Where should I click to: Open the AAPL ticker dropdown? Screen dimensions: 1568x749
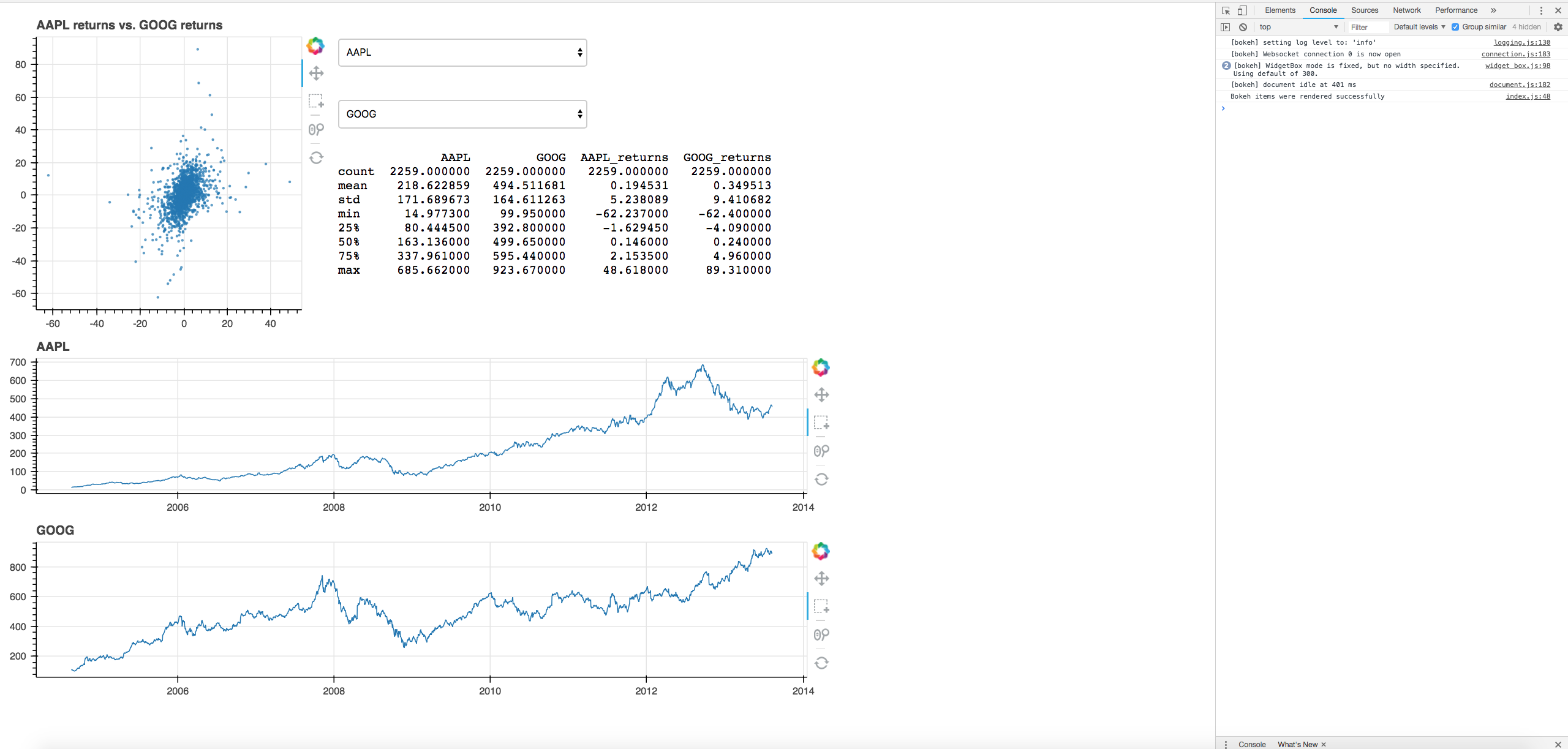462,53
